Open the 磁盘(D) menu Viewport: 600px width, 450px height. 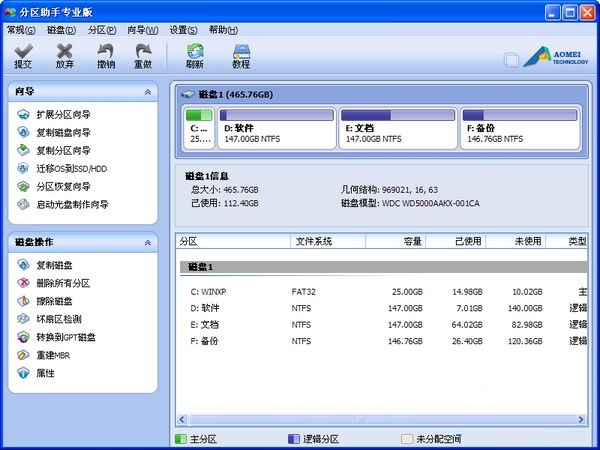[61, 30]
